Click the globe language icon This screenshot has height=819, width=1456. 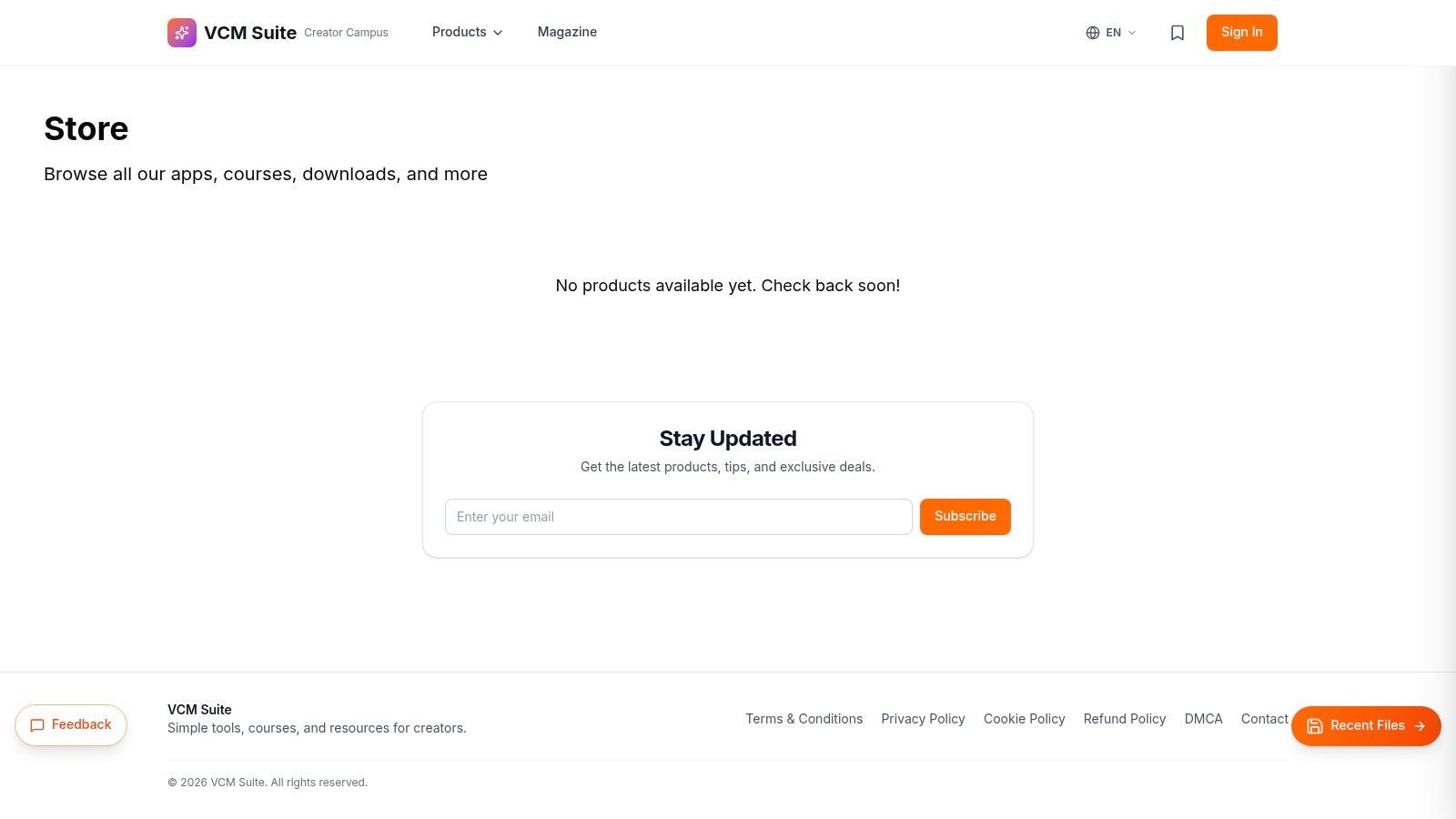pyautogui.click(x=1093, y=33)
